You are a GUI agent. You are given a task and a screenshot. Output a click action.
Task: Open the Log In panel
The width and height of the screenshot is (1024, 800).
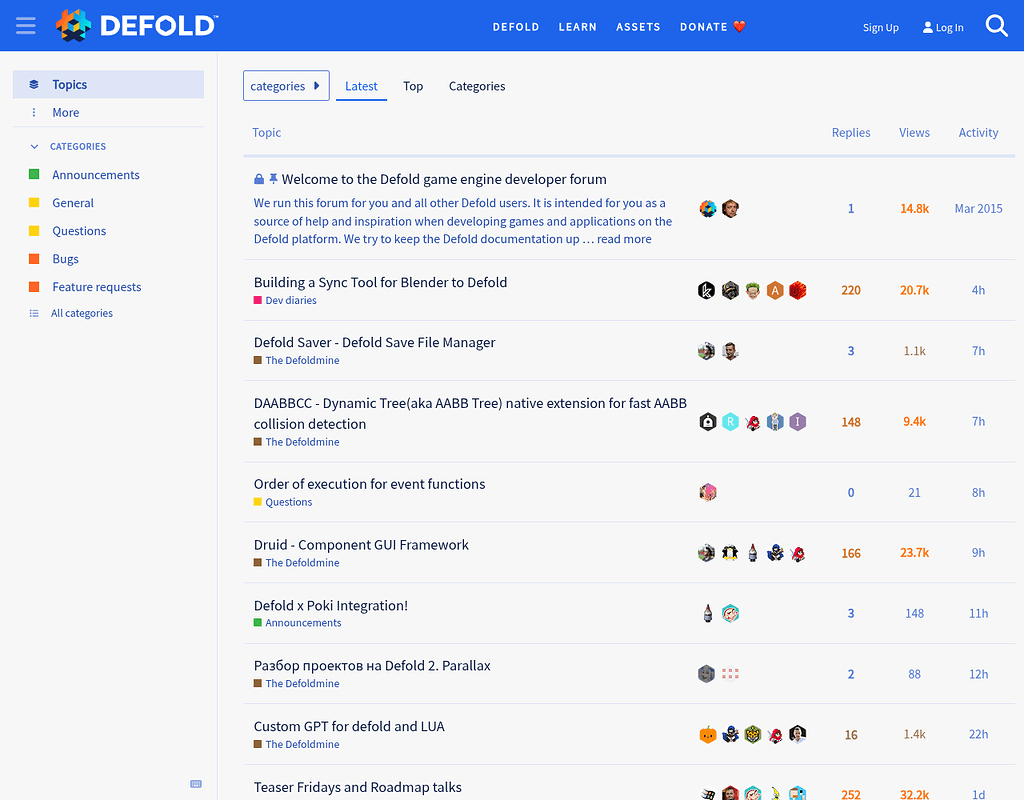coord(941,27)
